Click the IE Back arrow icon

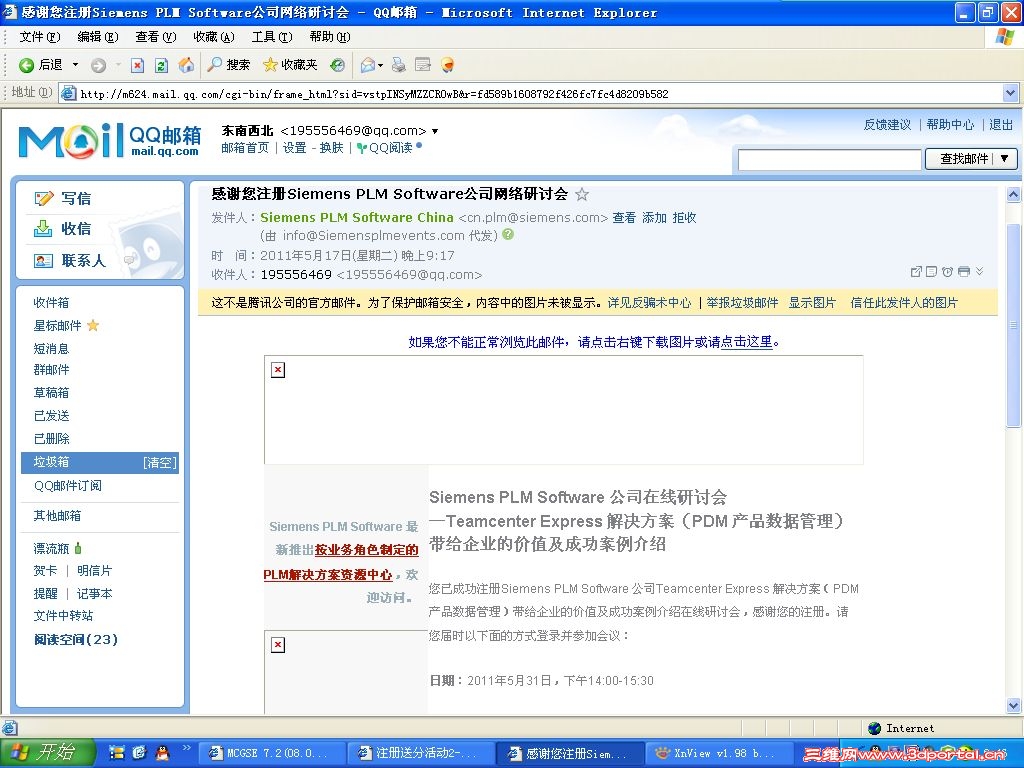[x=26, y=65]
